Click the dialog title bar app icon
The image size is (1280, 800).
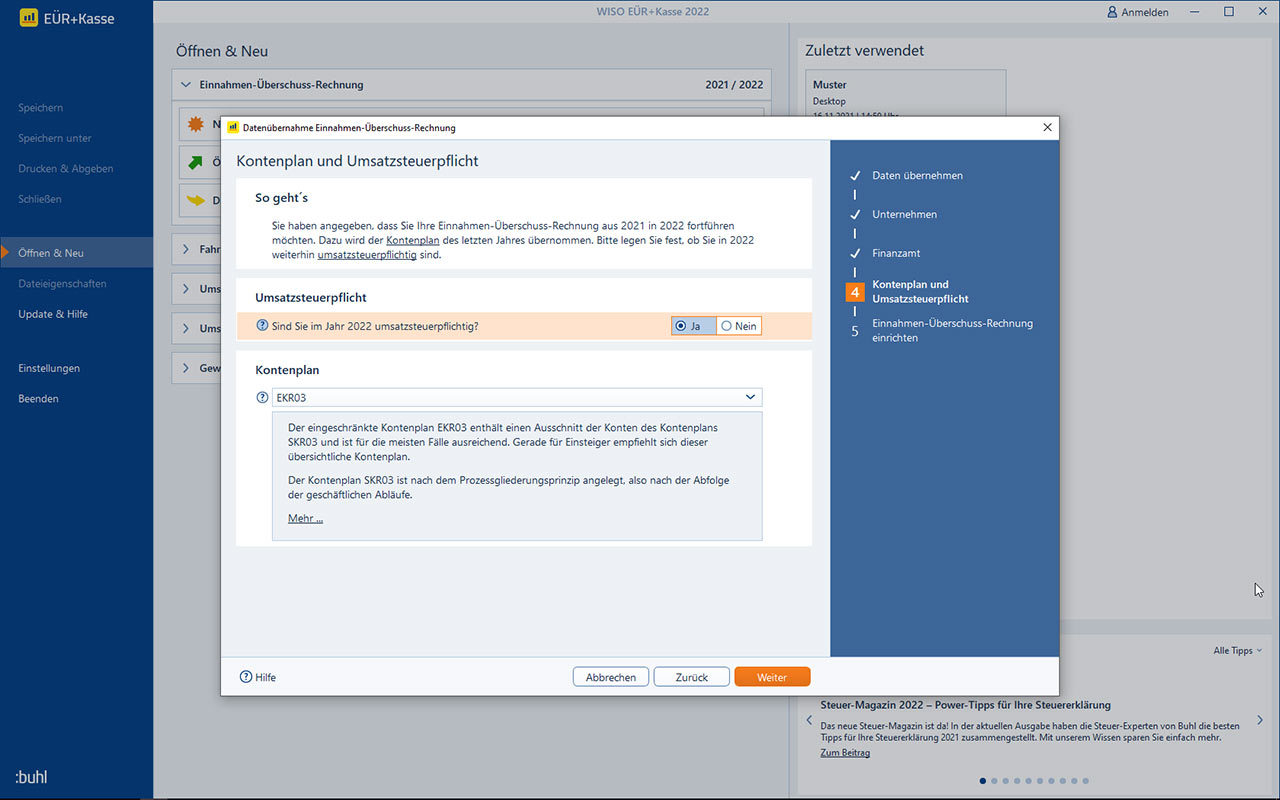pos(233,128)
